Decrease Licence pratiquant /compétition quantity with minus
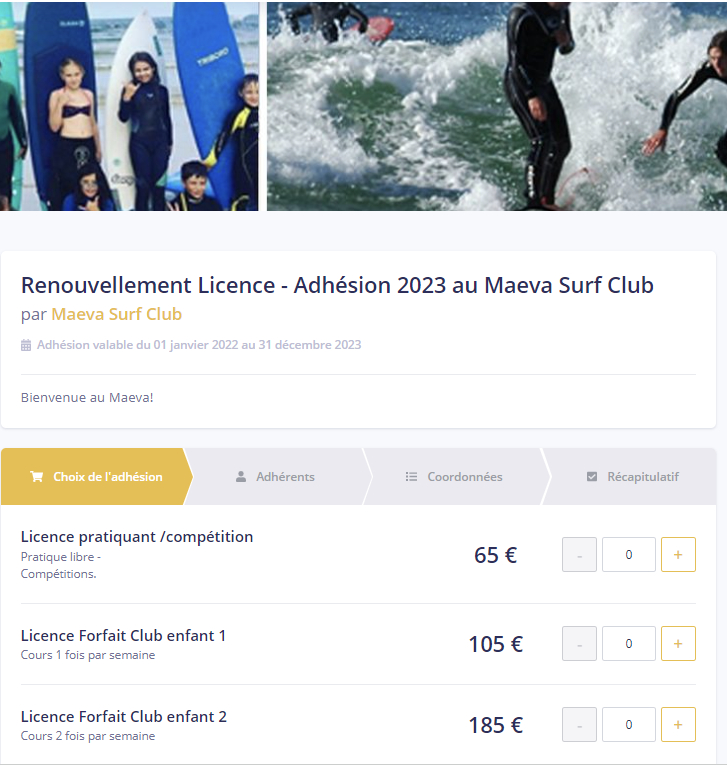727x767 pixels. (x=579, y=554)
